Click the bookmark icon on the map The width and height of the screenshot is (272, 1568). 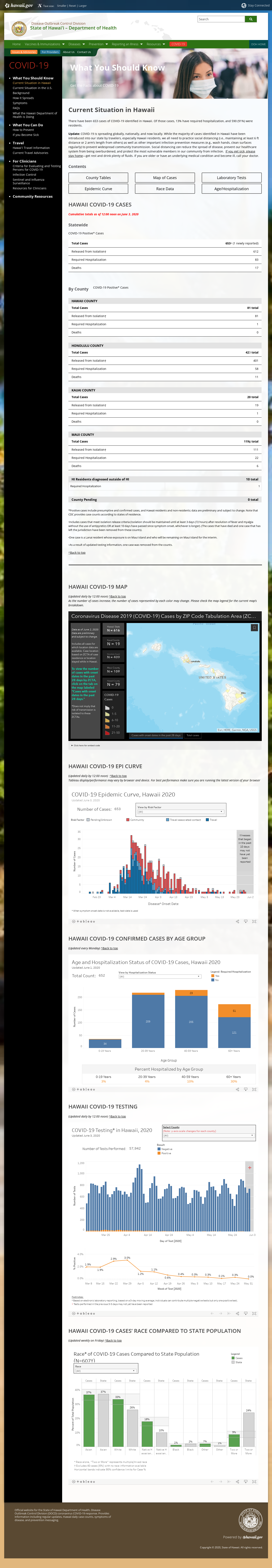pyautogui.click(x=254, y=628)
